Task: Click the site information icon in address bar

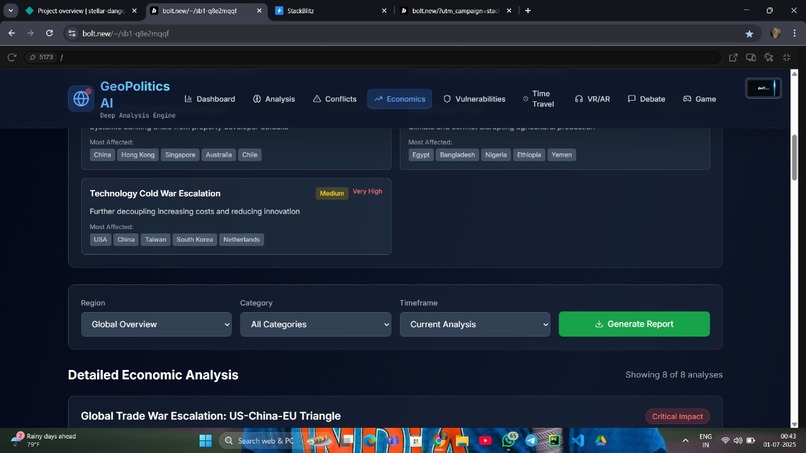Action: point(72,33)
